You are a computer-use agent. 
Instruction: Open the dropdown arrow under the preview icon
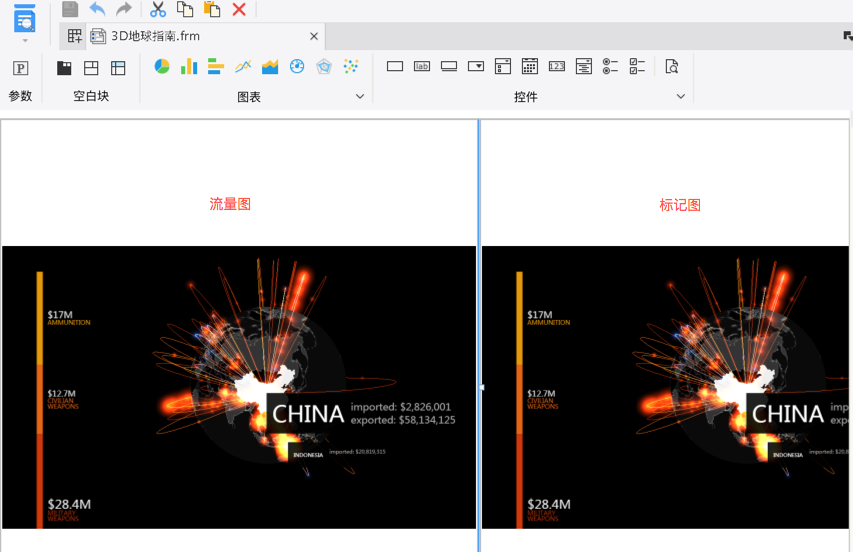24,40
